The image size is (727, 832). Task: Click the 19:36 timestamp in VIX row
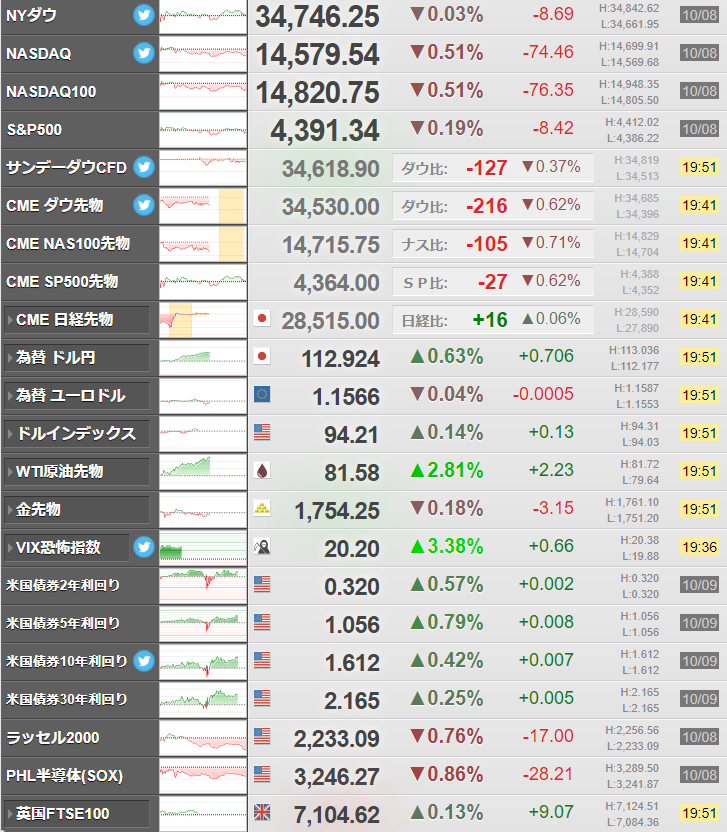699,547
